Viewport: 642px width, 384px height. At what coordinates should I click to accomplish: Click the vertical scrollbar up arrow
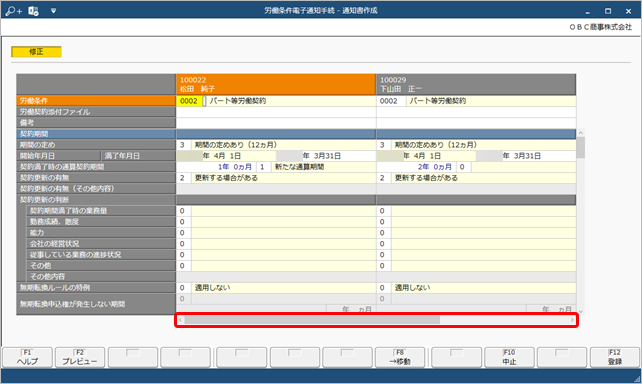click(581, 133)
